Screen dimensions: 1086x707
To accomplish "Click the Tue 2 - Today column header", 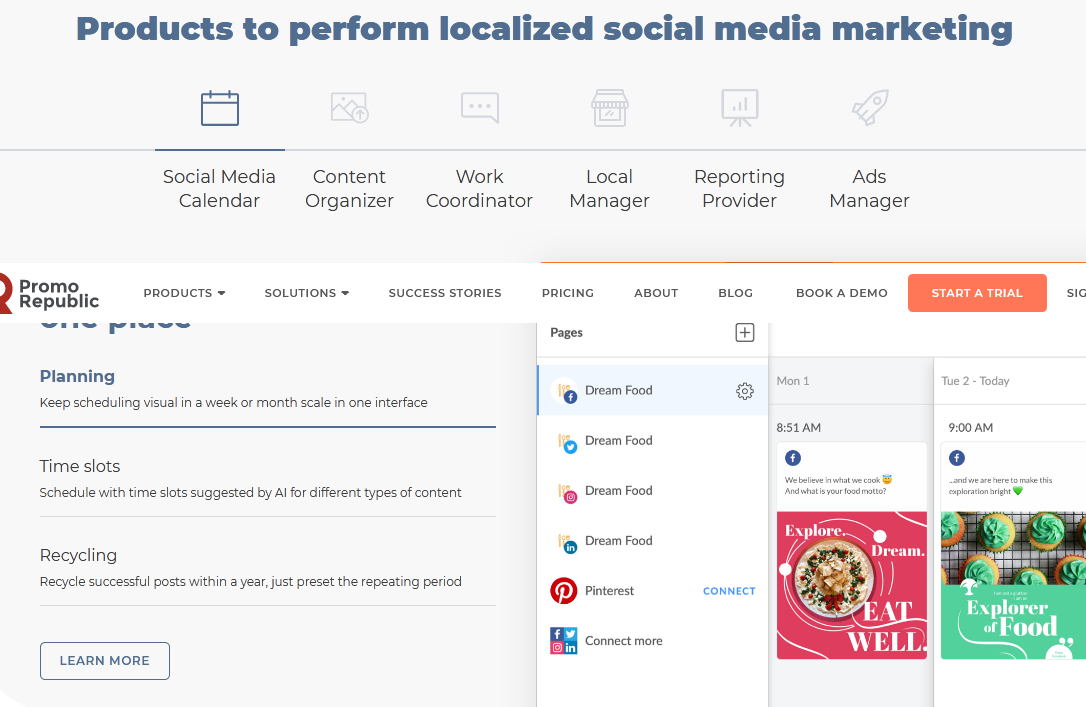I will tap(975, 381).
